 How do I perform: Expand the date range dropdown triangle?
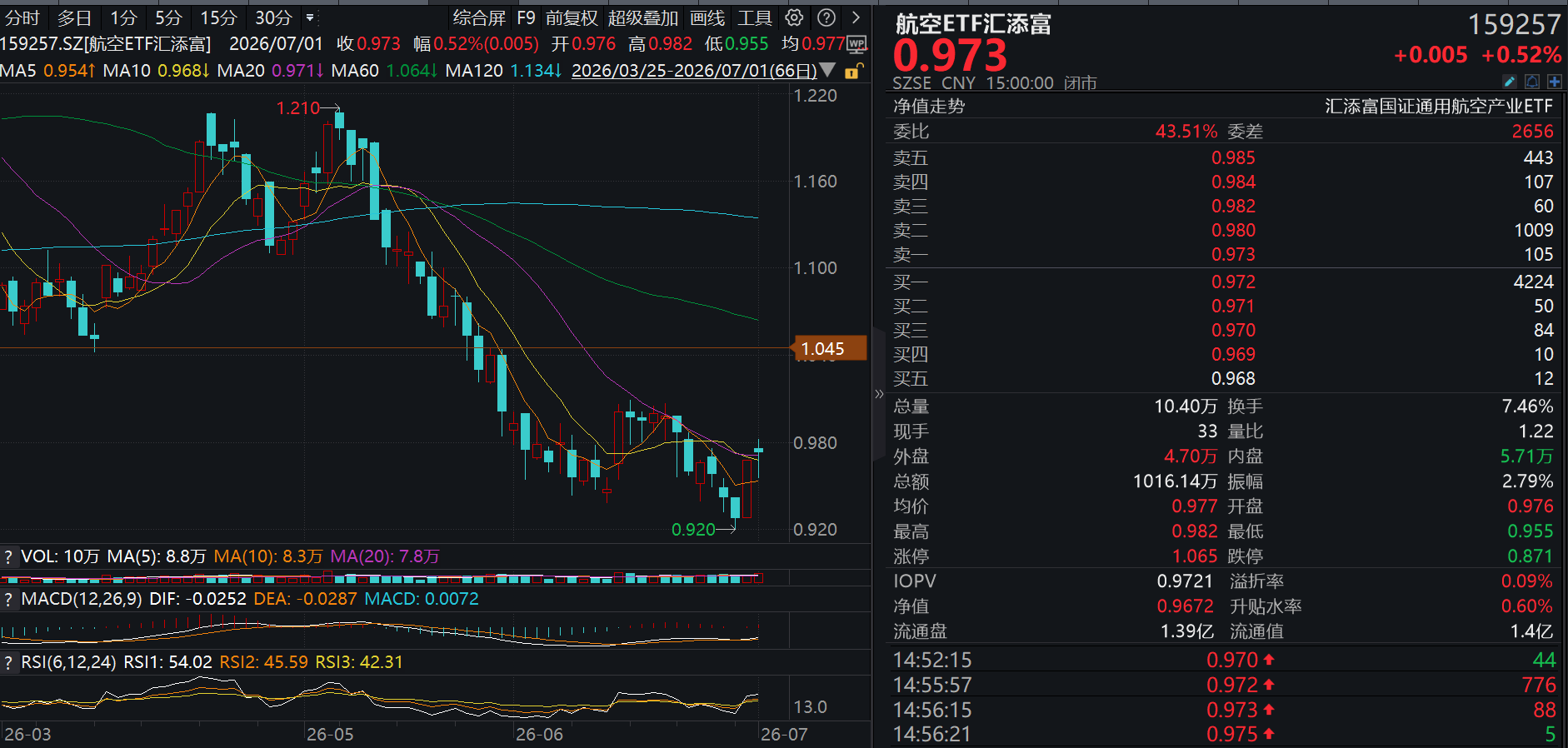pos(827,70)
